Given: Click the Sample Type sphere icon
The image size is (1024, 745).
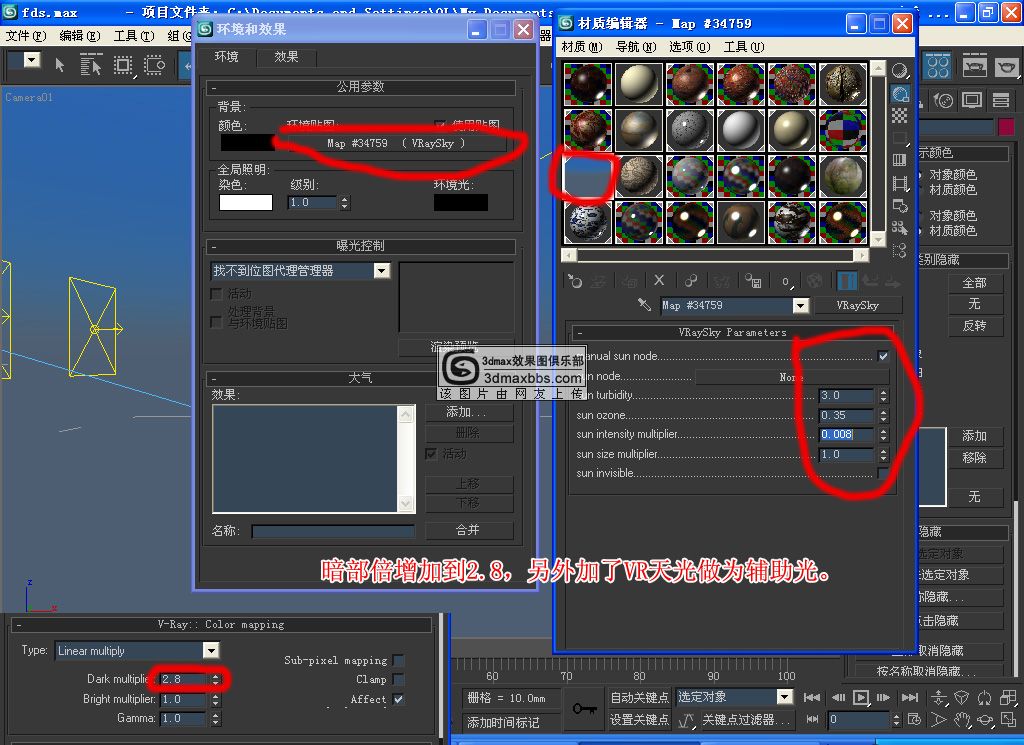Looking at the screenshot, I should click(900, 71).
